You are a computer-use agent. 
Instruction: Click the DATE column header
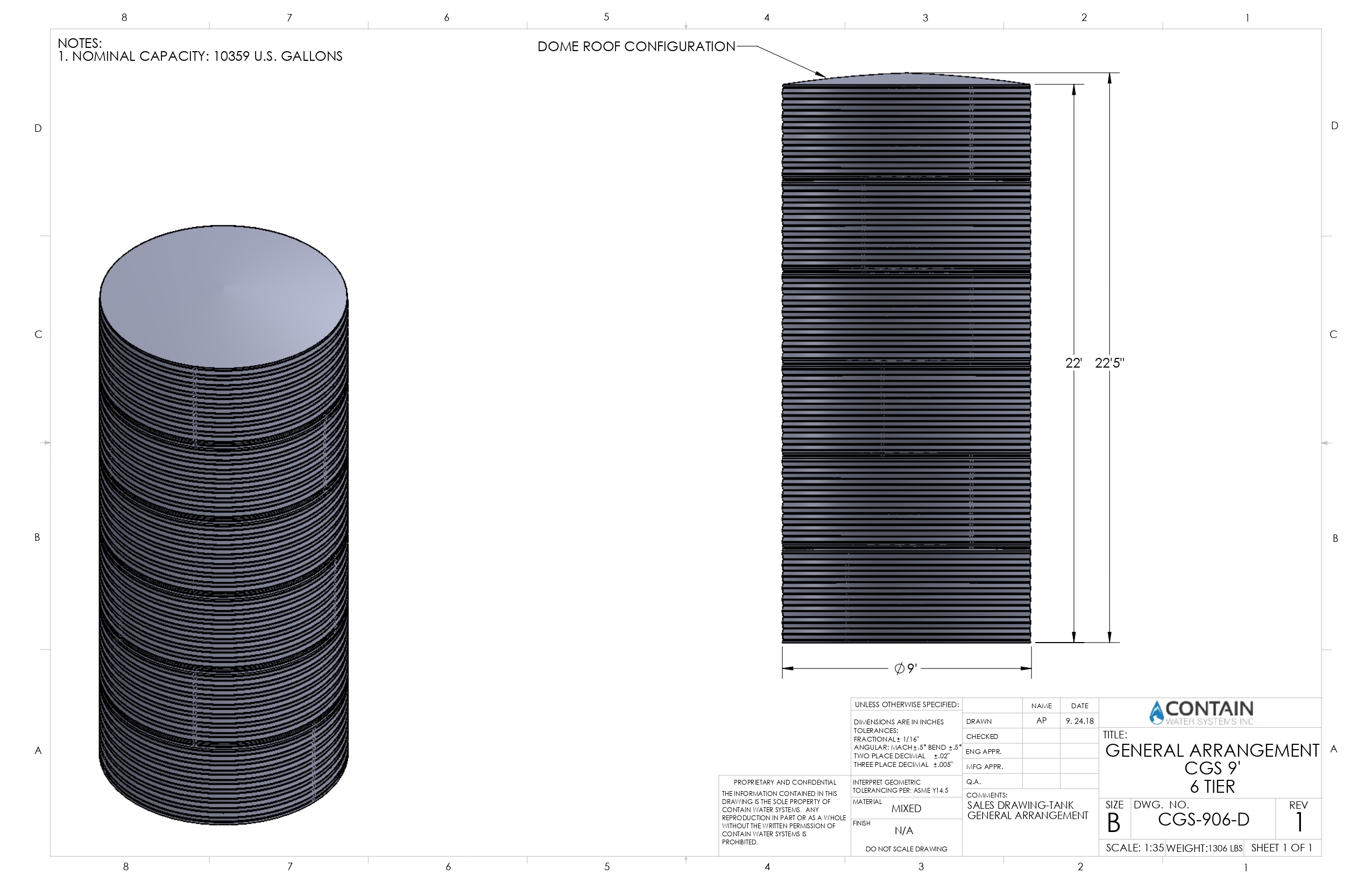tap(1080, 706)
